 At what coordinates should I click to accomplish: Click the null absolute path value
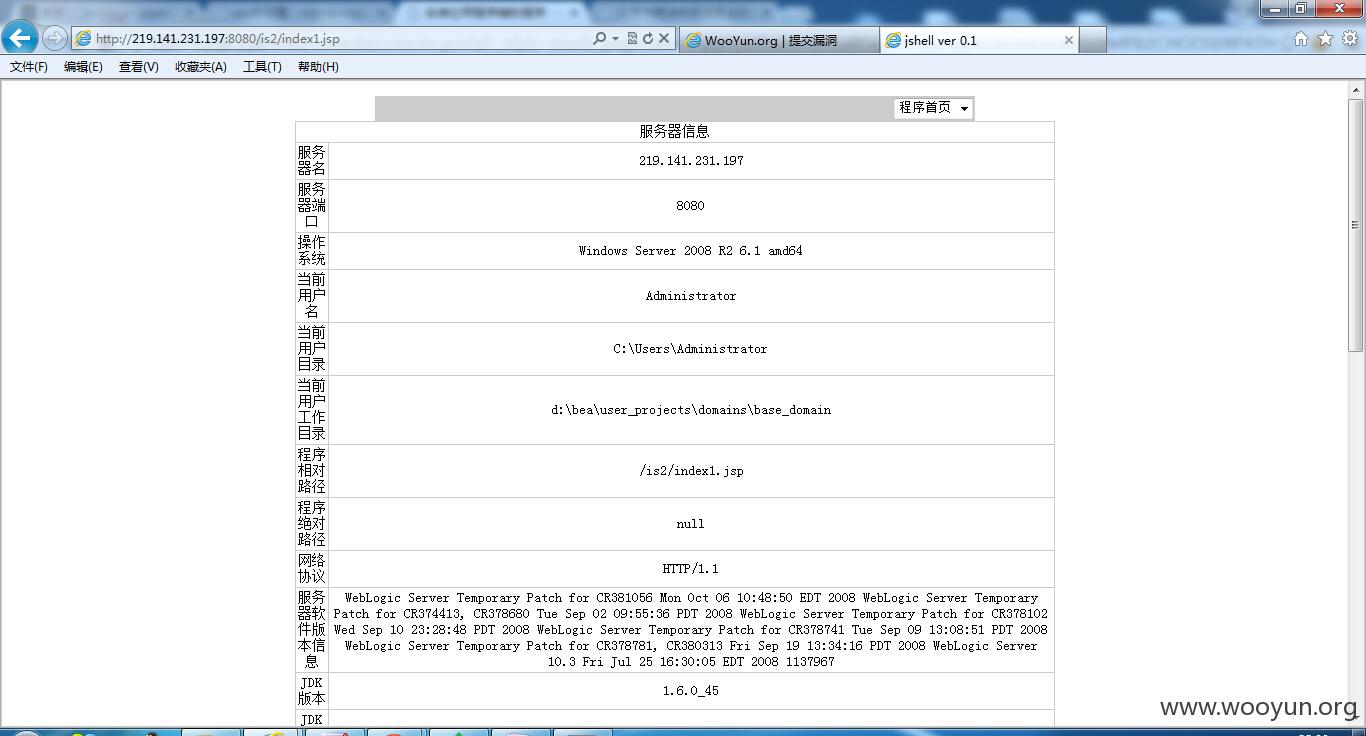[x=690, y=524]
